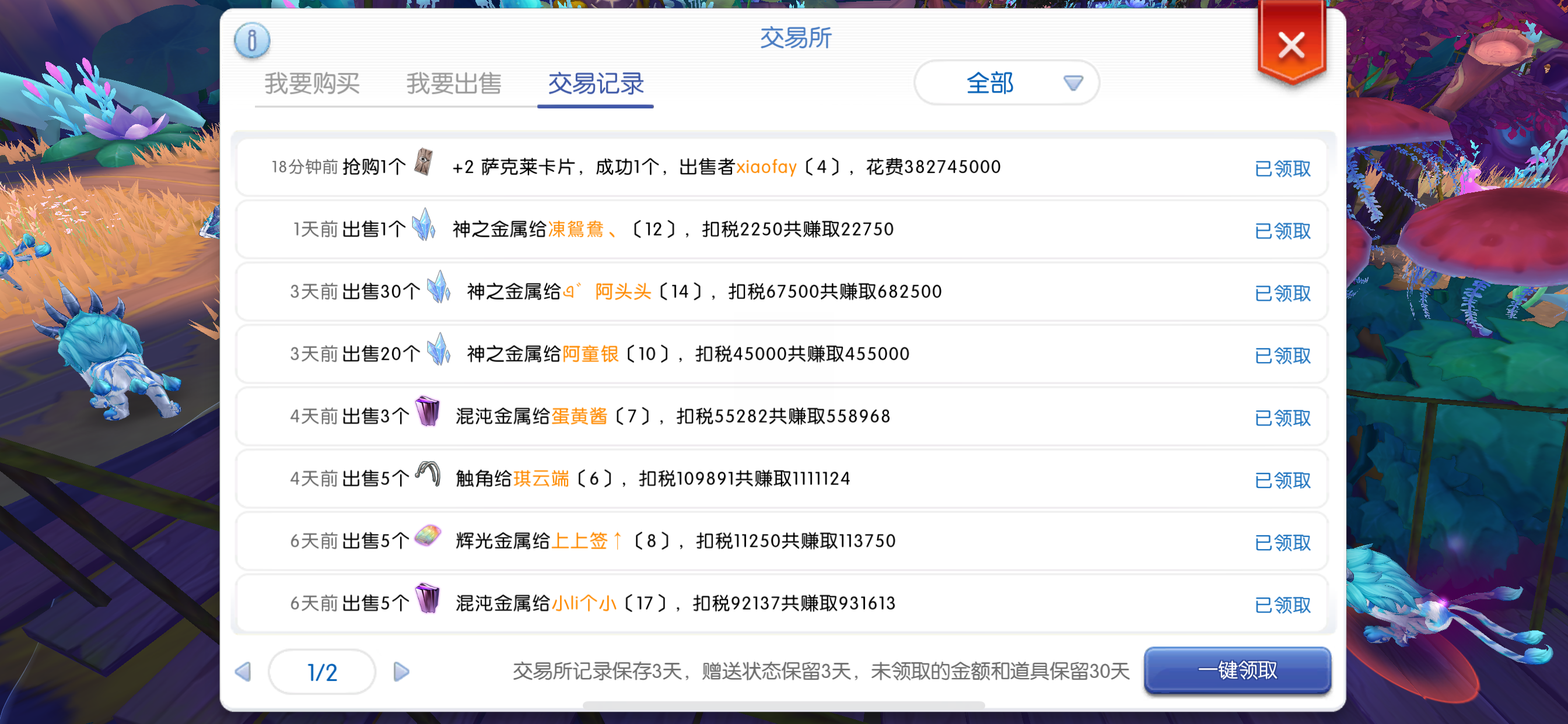Click 混沌金属 purple icon in 出售3个 row
Viewport: 1568px width, 724px height.
click(x=428, y=412)
